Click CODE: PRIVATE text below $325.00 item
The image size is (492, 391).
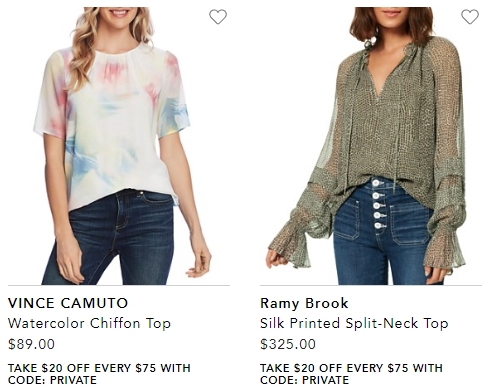point(304,380)
